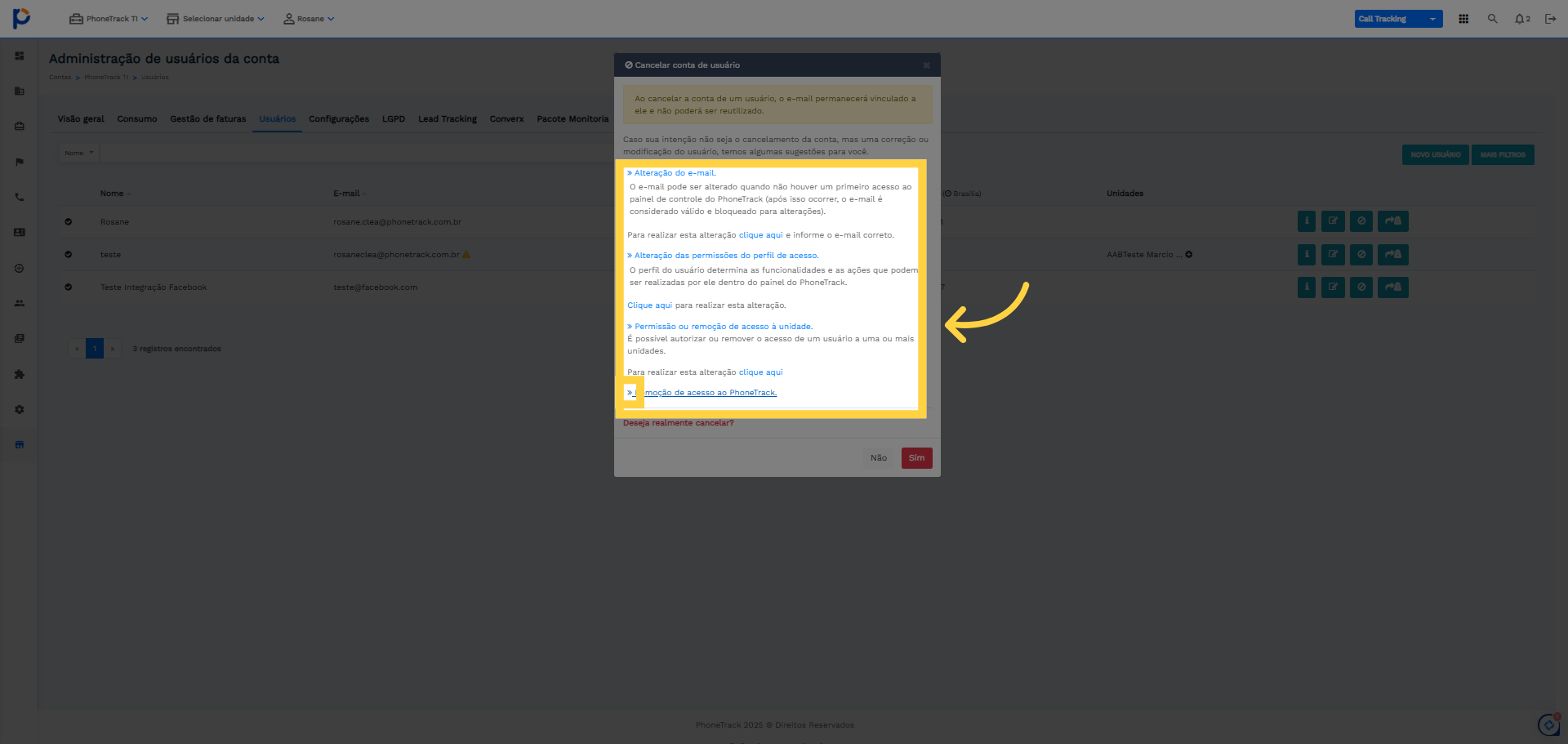Viewport: 1568px width, 744px height.
Task: Go to page 1 in pagination
Action: click(x=95, y=349)
